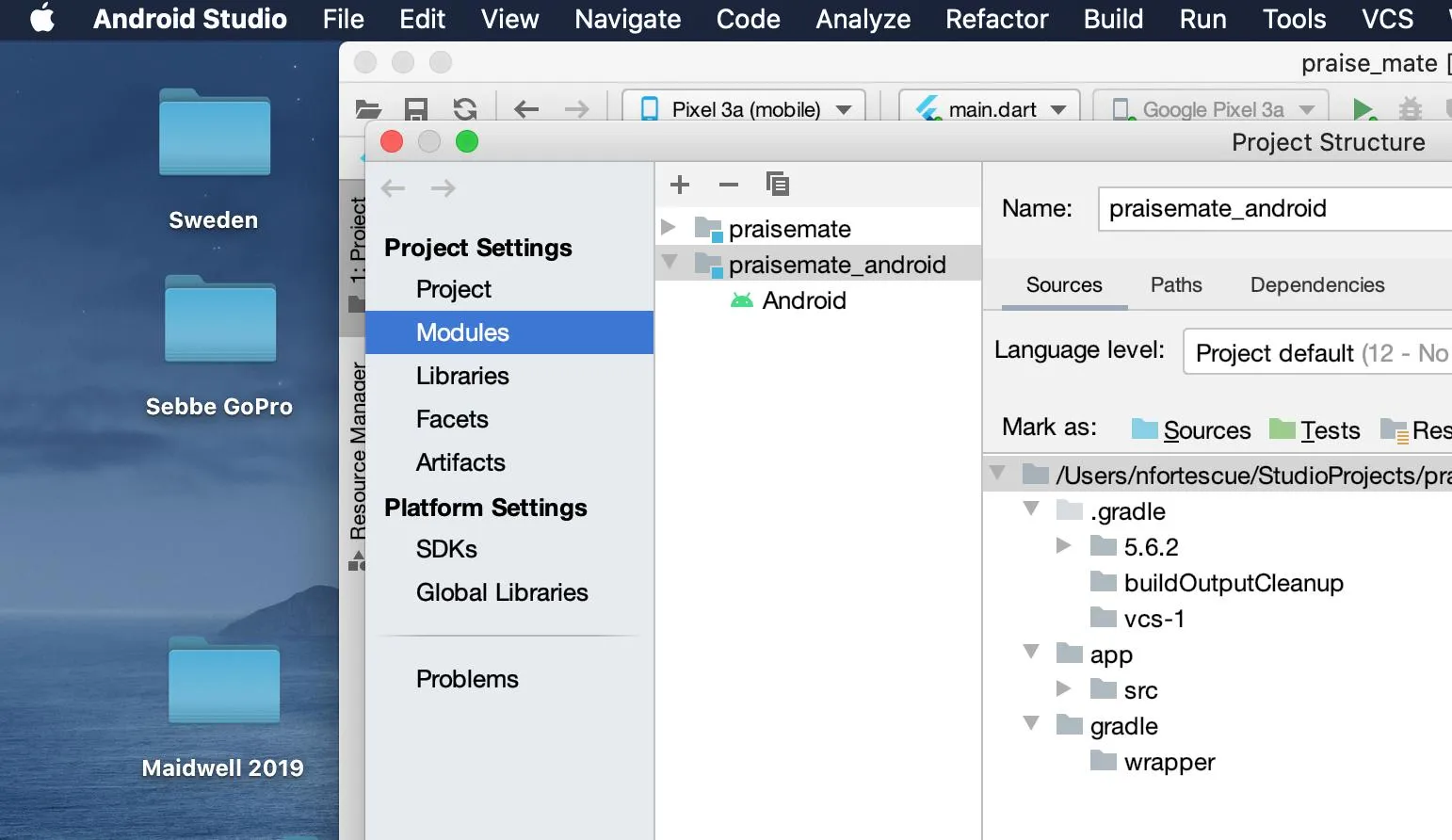Screen dimensions: 1452x840
Task: Click the copy module icon
Action: click(777, 184)
